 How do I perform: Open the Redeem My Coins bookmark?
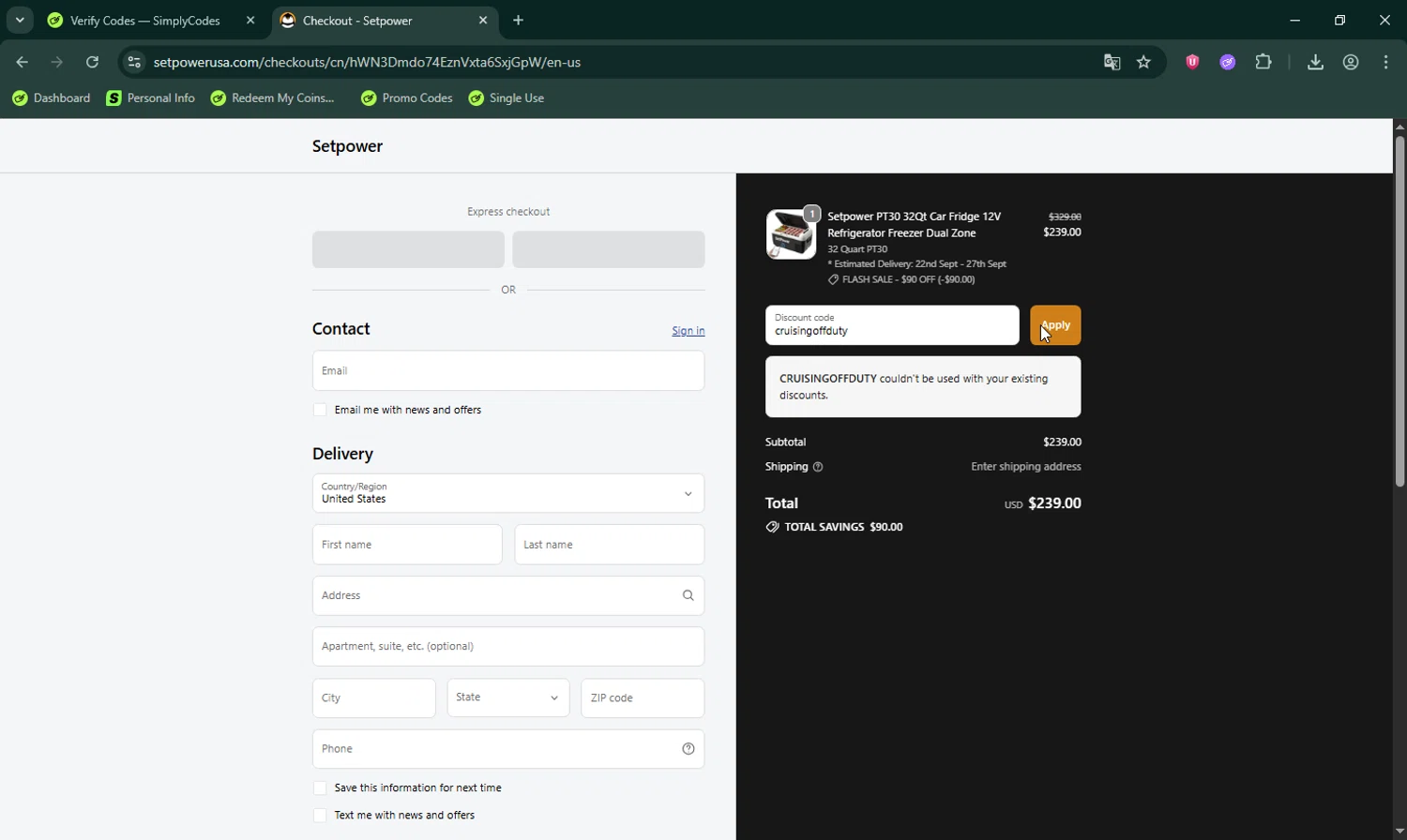[x=273, y=98]
